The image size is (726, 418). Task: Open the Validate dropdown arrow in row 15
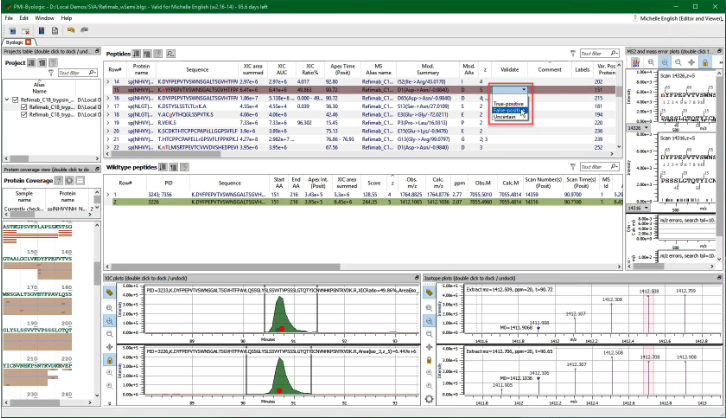click(524, 90)
